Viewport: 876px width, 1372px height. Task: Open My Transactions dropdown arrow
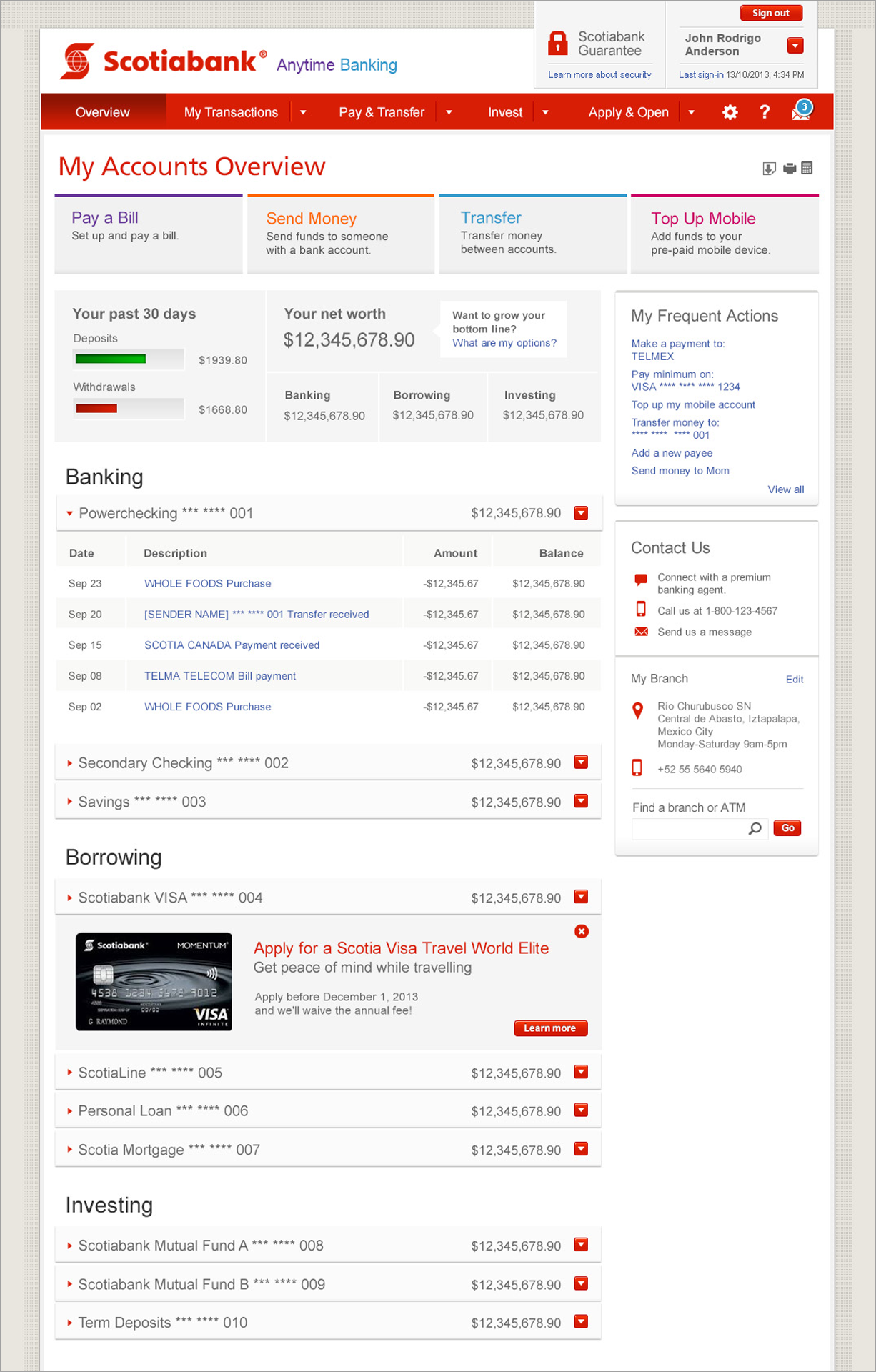point(303,112)
